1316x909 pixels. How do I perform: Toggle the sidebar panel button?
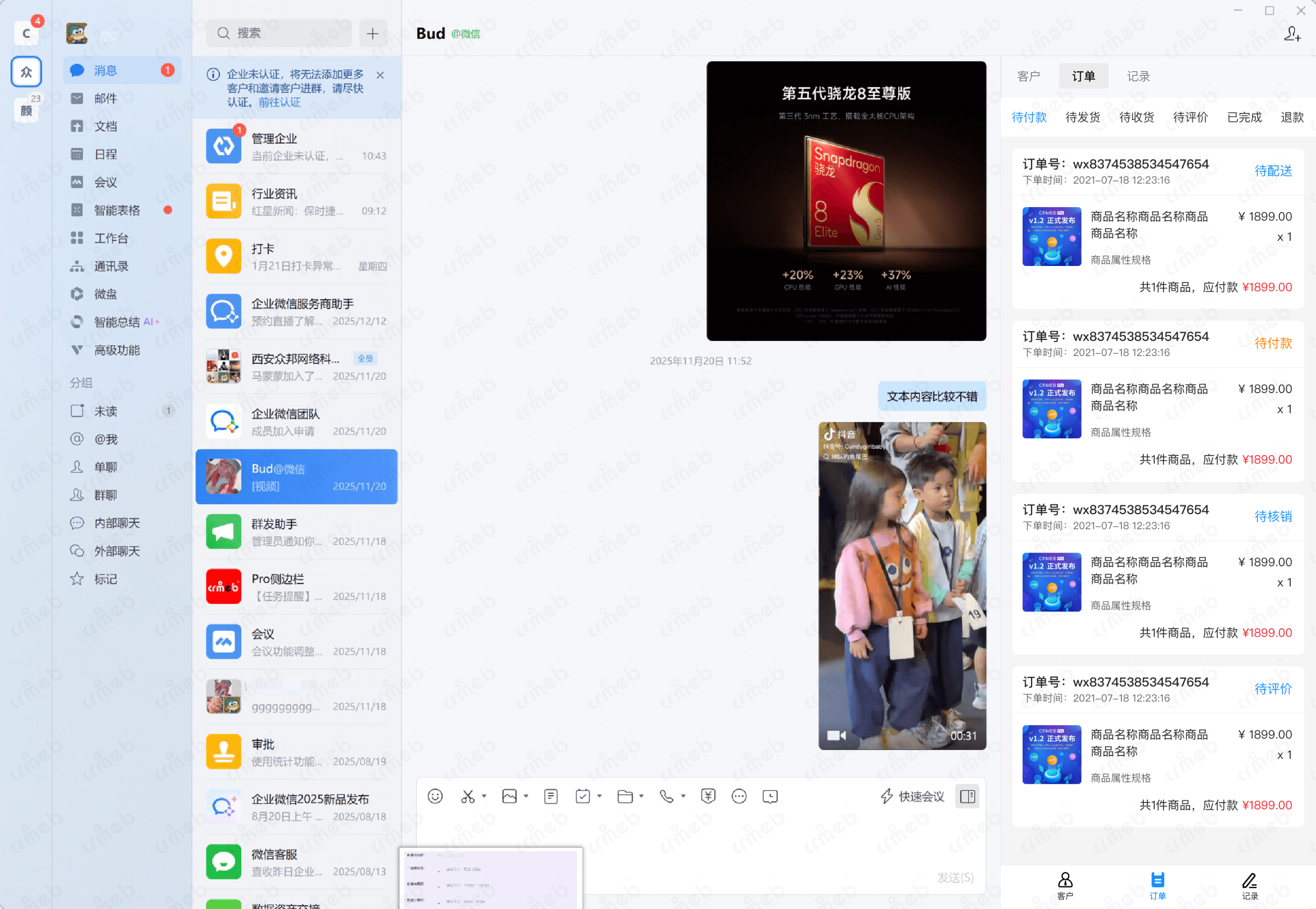[967, 796]
